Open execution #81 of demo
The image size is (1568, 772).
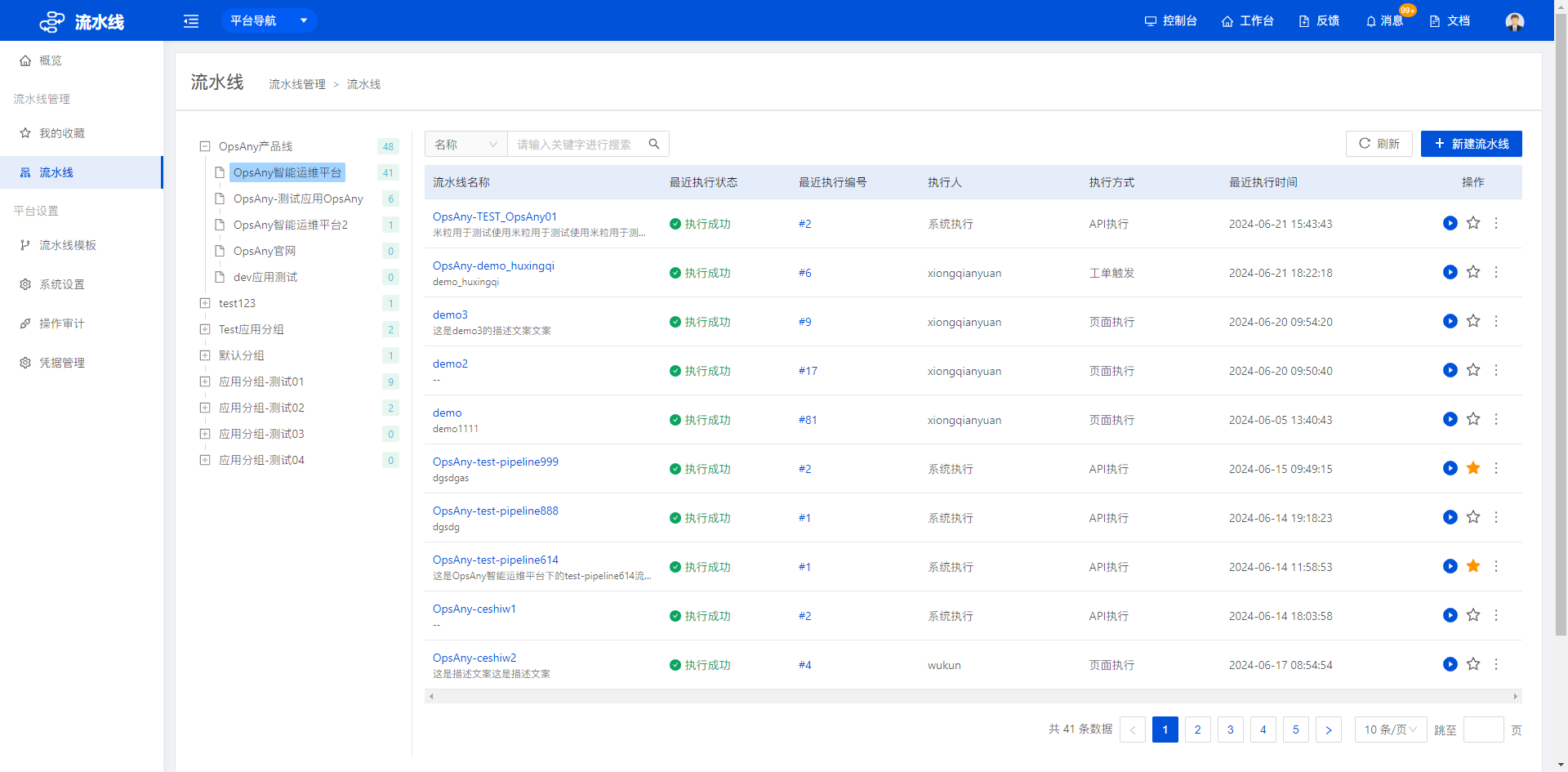point(808,420)
